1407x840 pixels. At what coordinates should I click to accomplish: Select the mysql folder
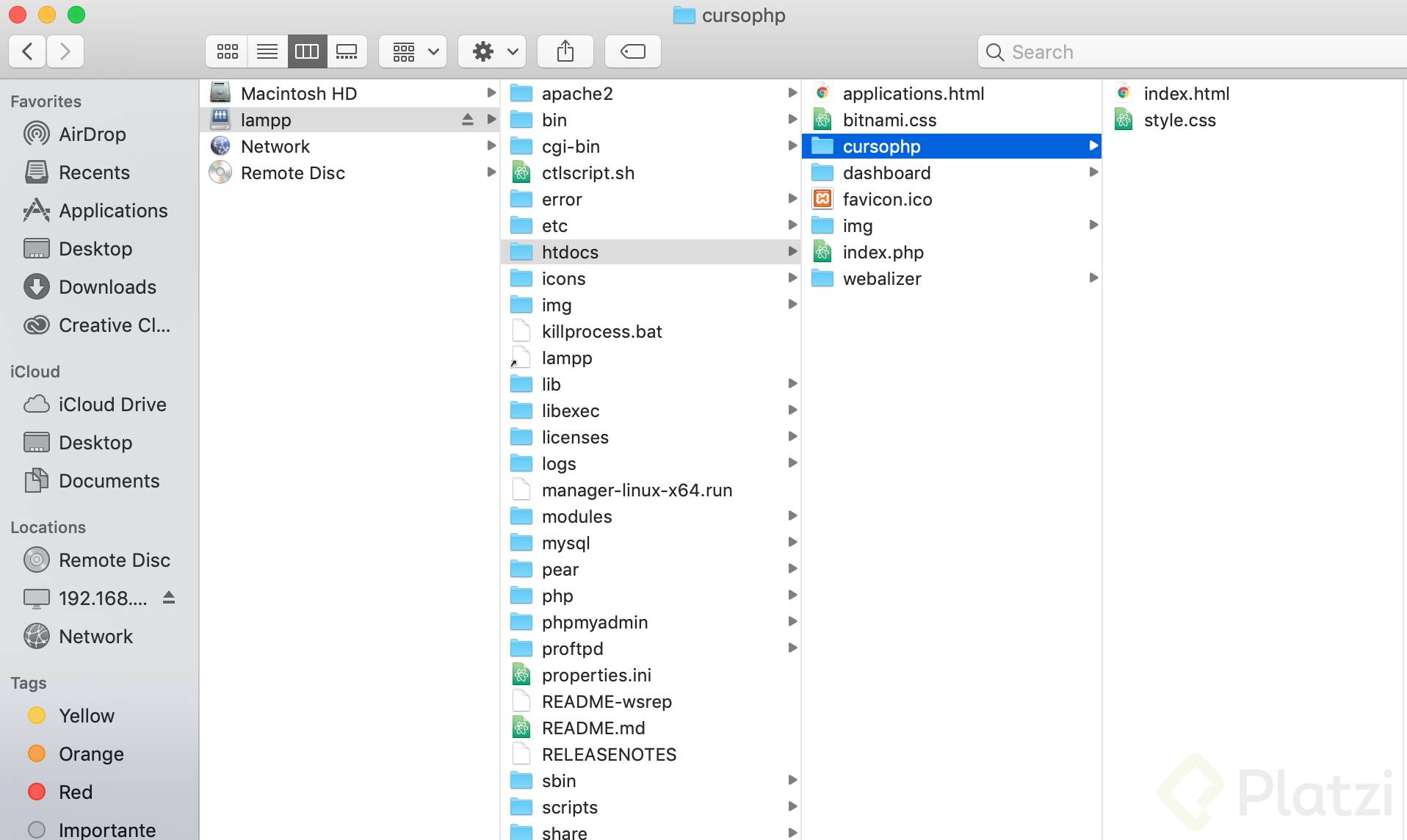651,543
